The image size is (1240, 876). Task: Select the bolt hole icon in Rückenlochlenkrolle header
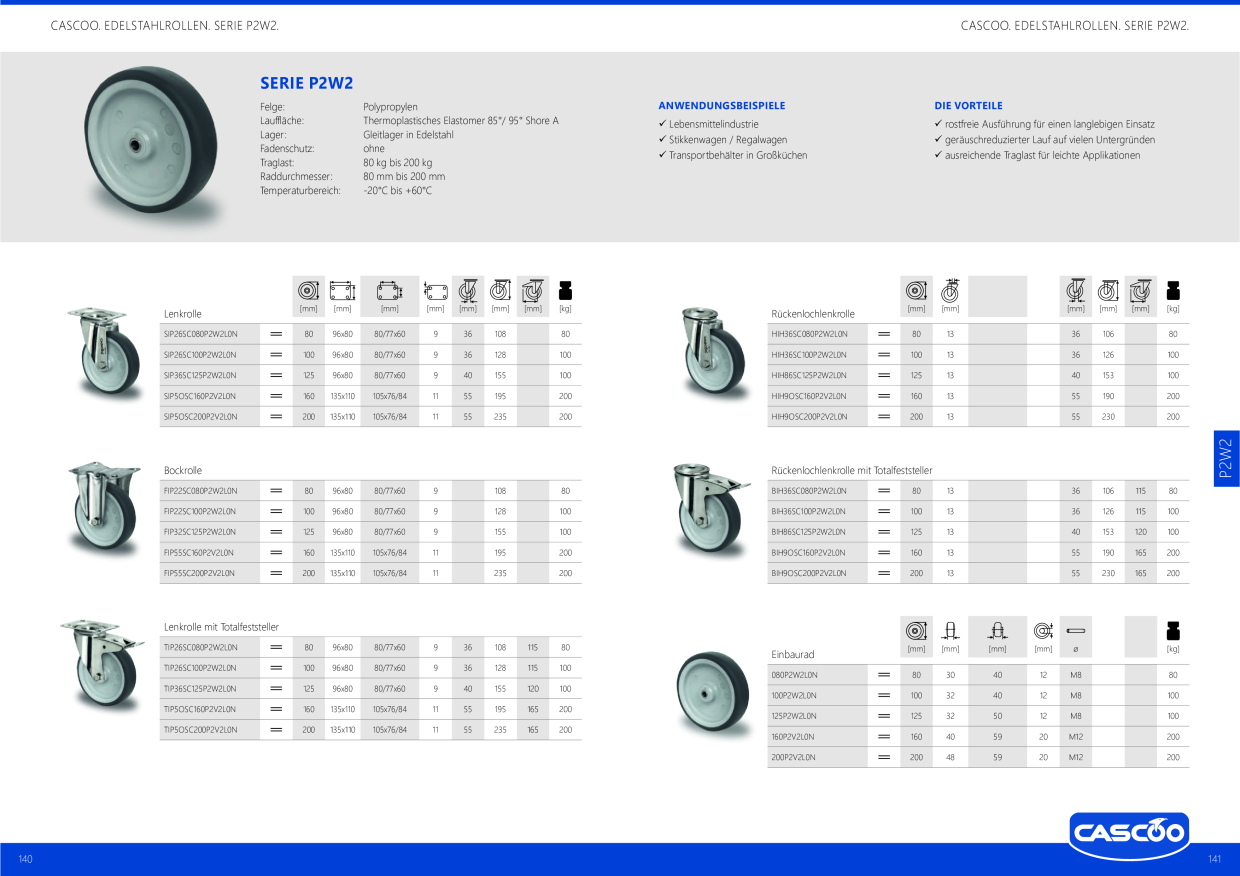coord(950,290)
